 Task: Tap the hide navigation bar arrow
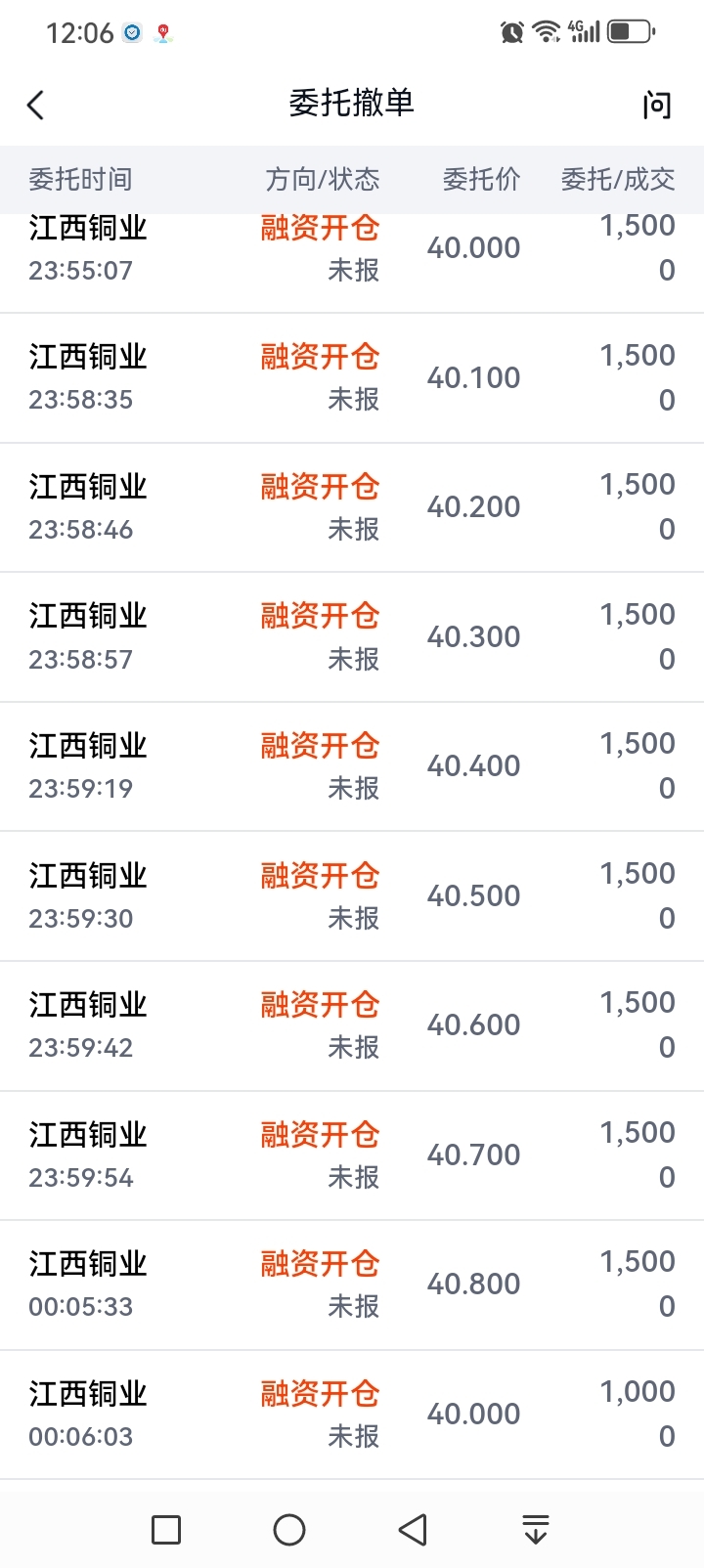[535, 1530]
